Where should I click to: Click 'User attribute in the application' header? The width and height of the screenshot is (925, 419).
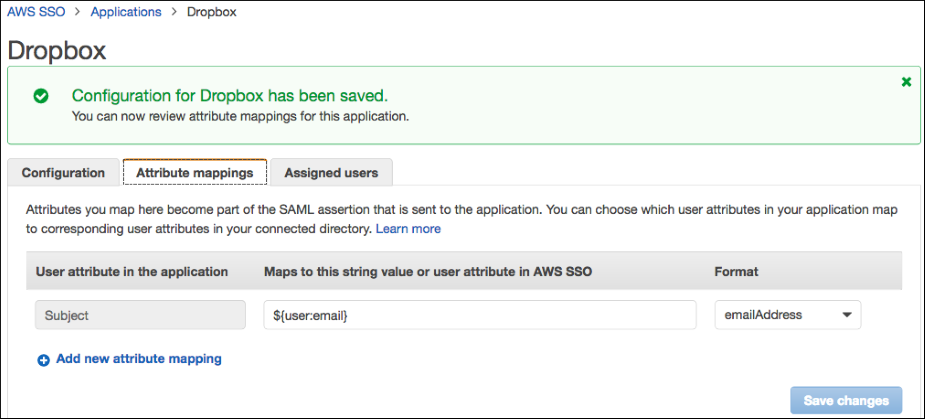coord(132,271)
